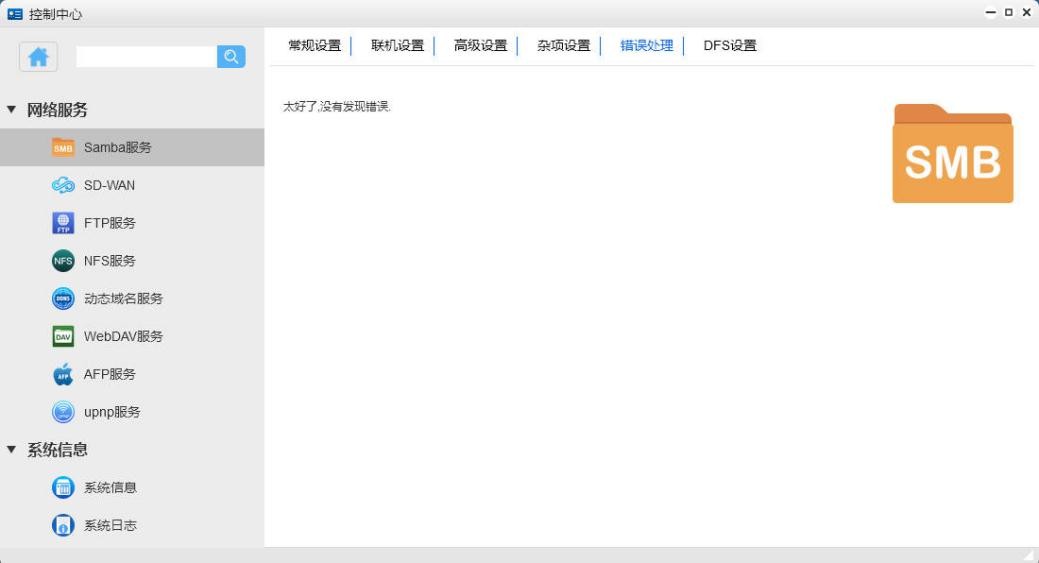This screenshot has height=563, width=1039.
Task: Switch to the 常规设置 tab
Action: click(314, 46)
